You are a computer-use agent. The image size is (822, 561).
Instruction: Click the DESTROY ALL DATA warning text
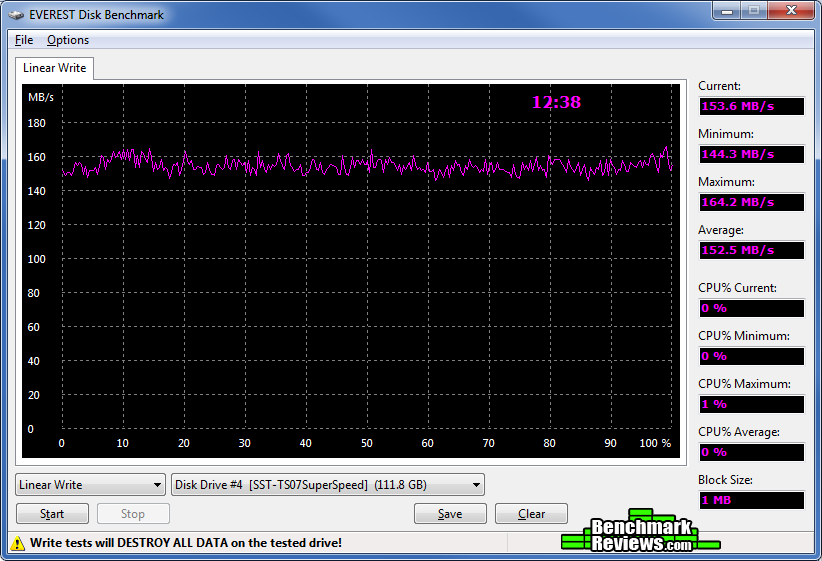[186, 543]
